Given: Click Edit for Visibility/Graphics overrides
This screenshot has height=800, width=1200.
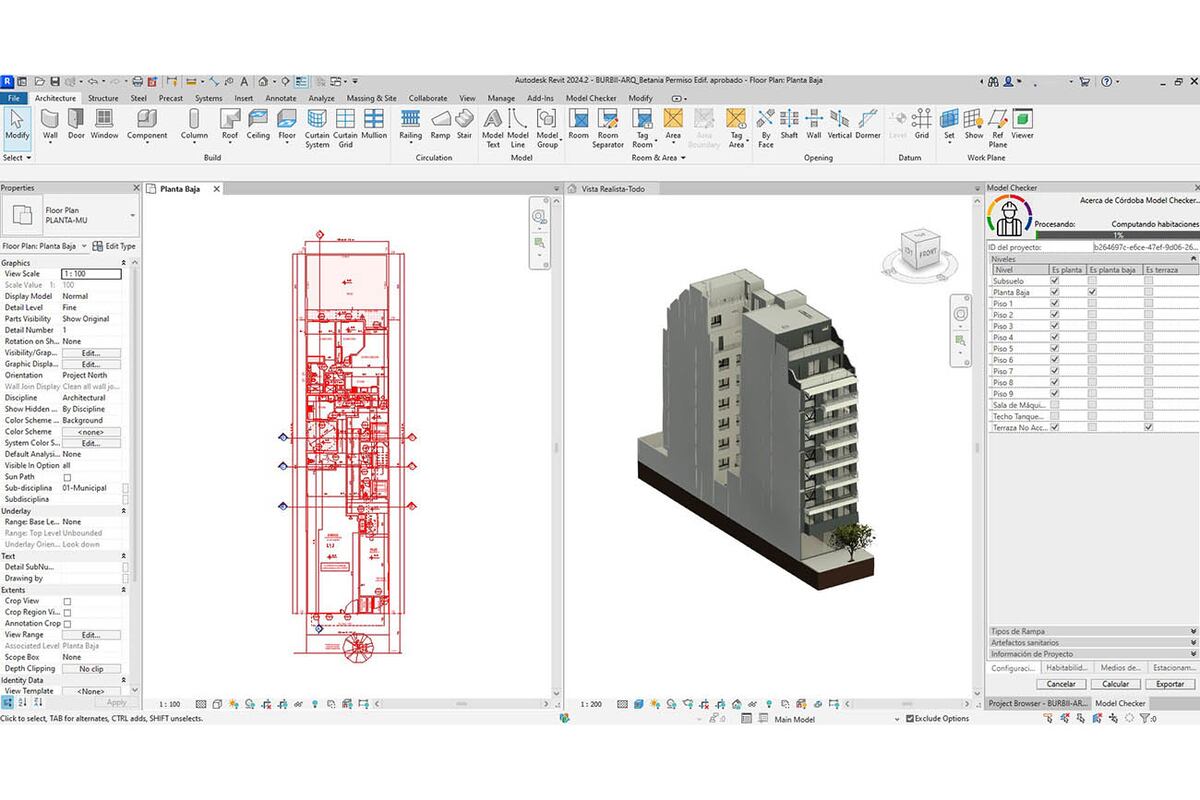Looking at the screenshot, I should click(x=91, y=353).
